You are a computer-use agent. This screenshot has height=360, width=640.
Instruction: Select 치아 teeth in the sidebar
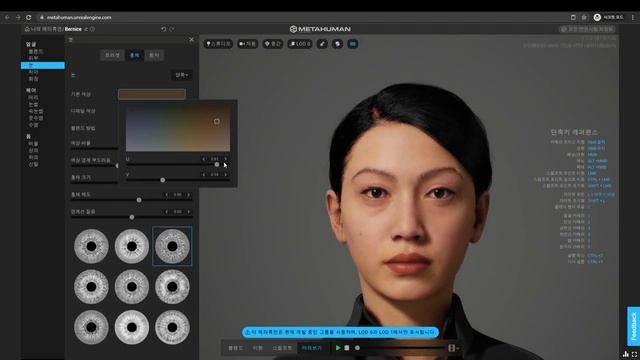(x=33, y=72)
